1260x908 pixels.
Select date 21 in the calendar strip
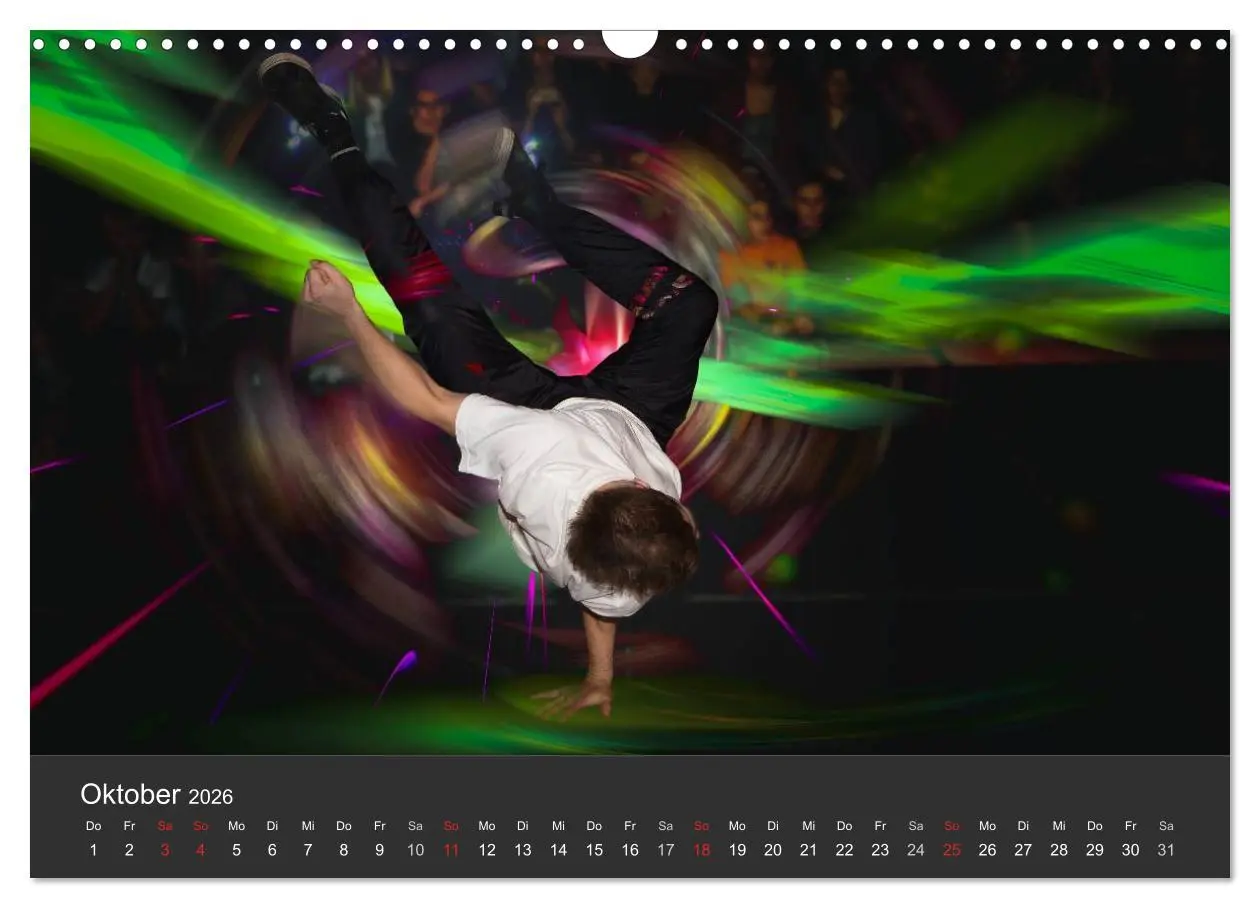(x=809, y=850)
